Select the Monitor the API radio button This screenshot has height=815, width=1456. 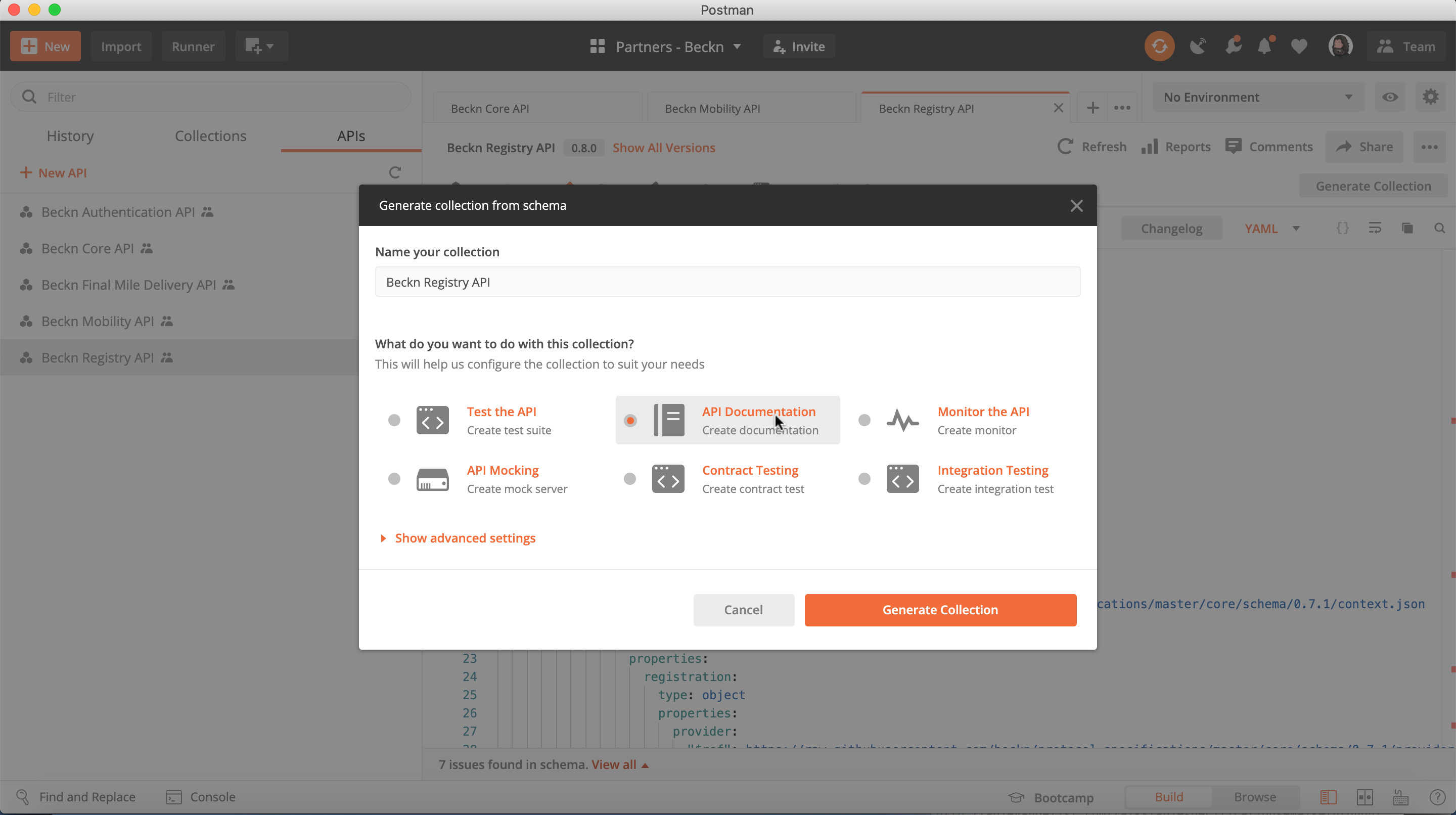pyautogui.click(x=864, y=420)
